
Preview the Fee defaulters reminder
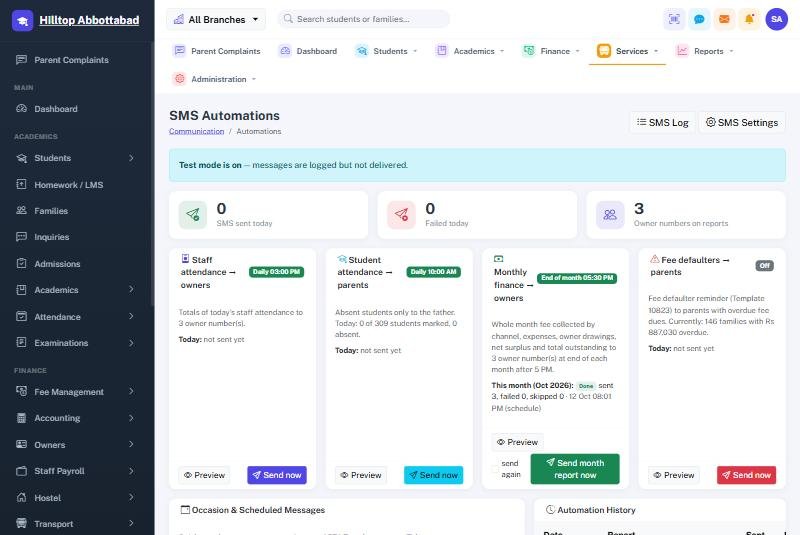coord(674,475)
